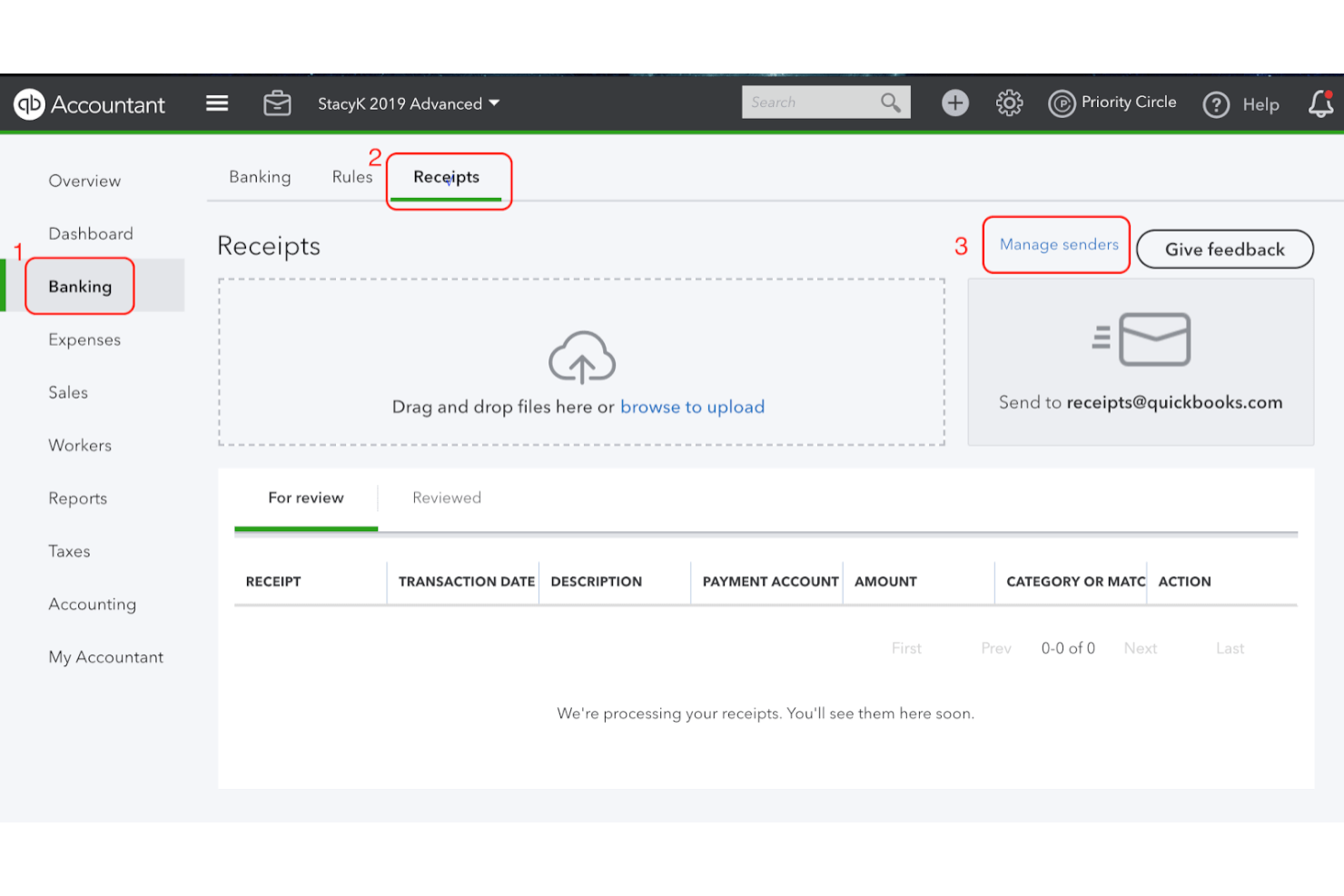Switch to the Rules tab

(352, 176)
